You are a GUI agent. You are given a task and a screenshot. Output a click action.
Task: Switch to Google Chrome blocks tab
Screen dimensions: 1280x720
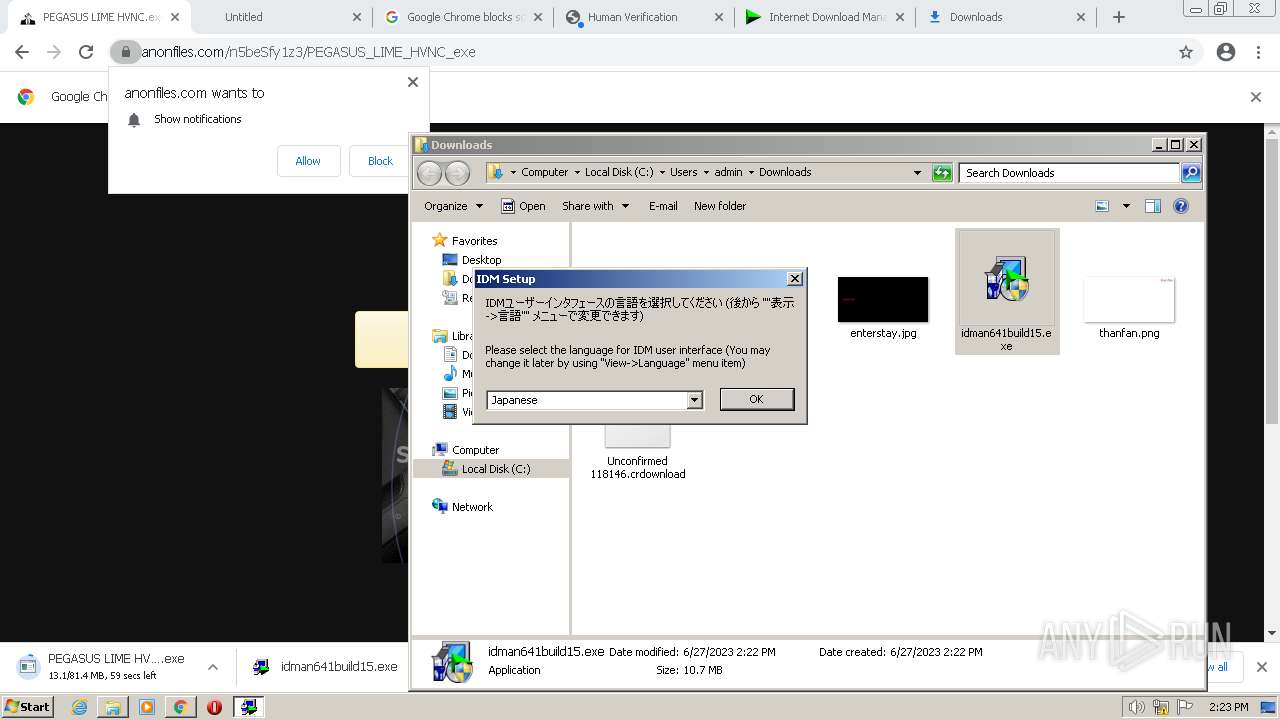coord(465,17)
